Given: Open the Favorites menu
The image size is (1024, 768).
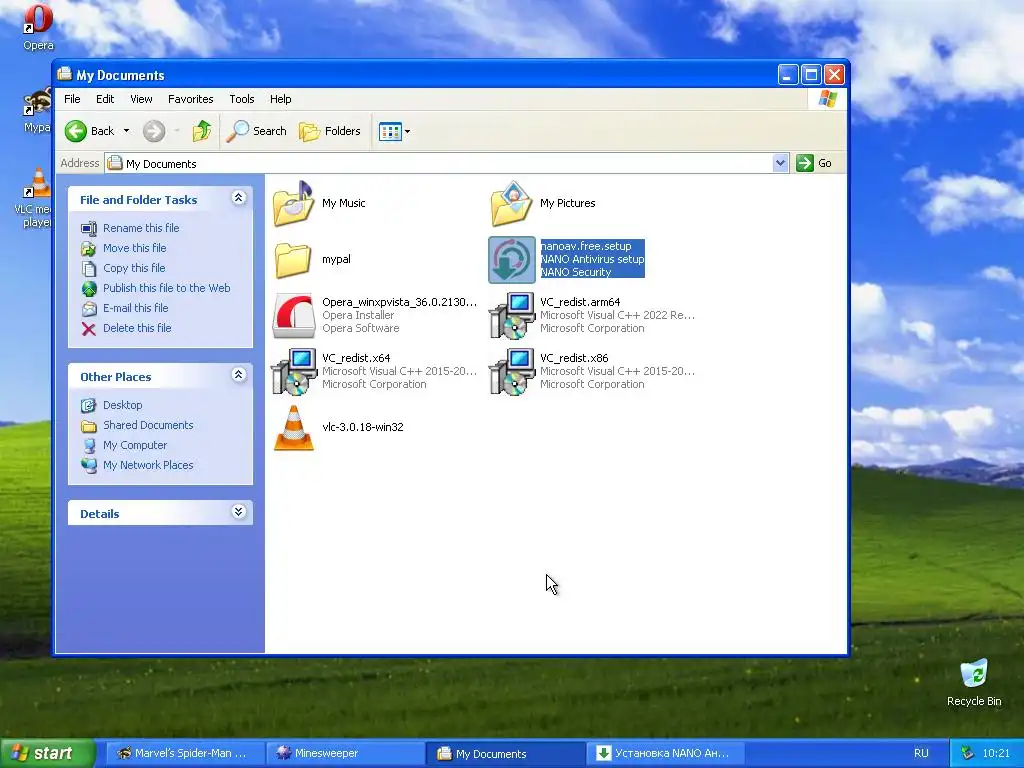Looking at the screenshot, I should coord(191,99).
